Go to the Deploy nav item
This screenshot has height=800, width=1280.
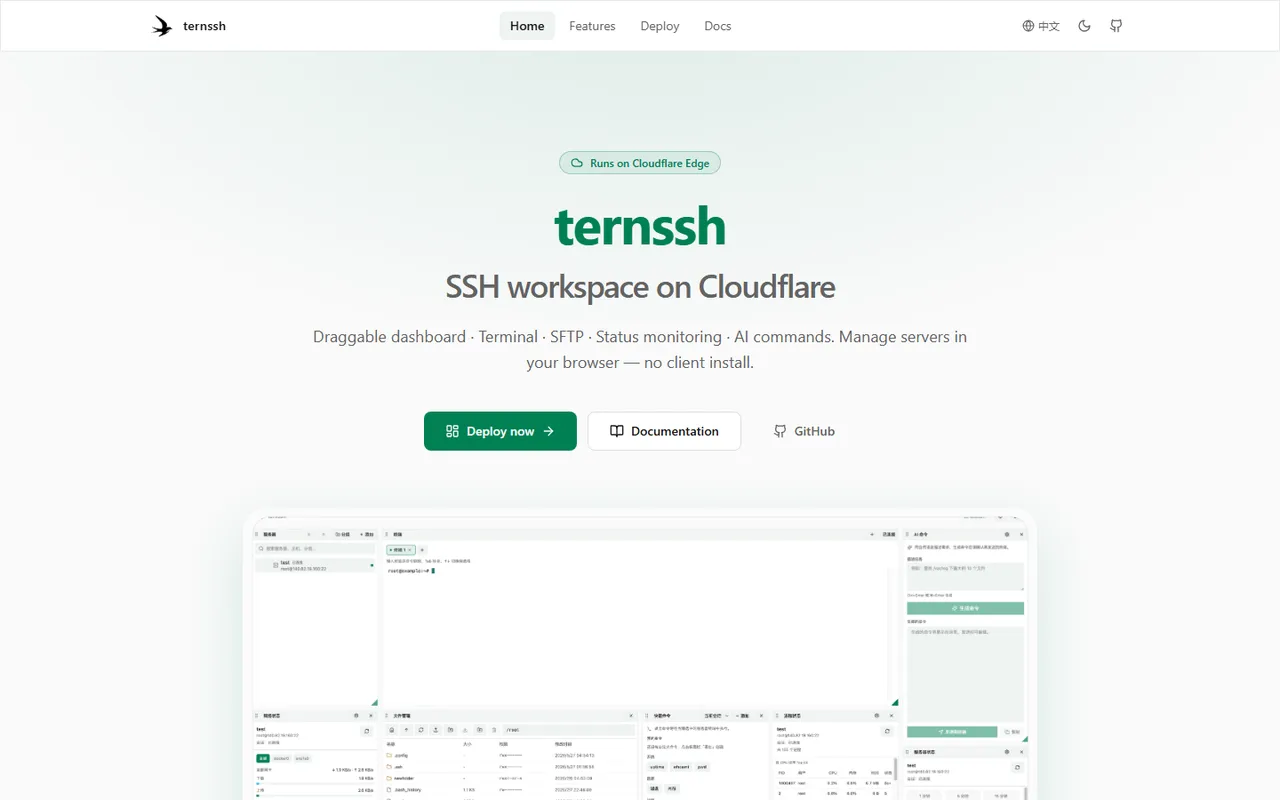pos(660,26)
